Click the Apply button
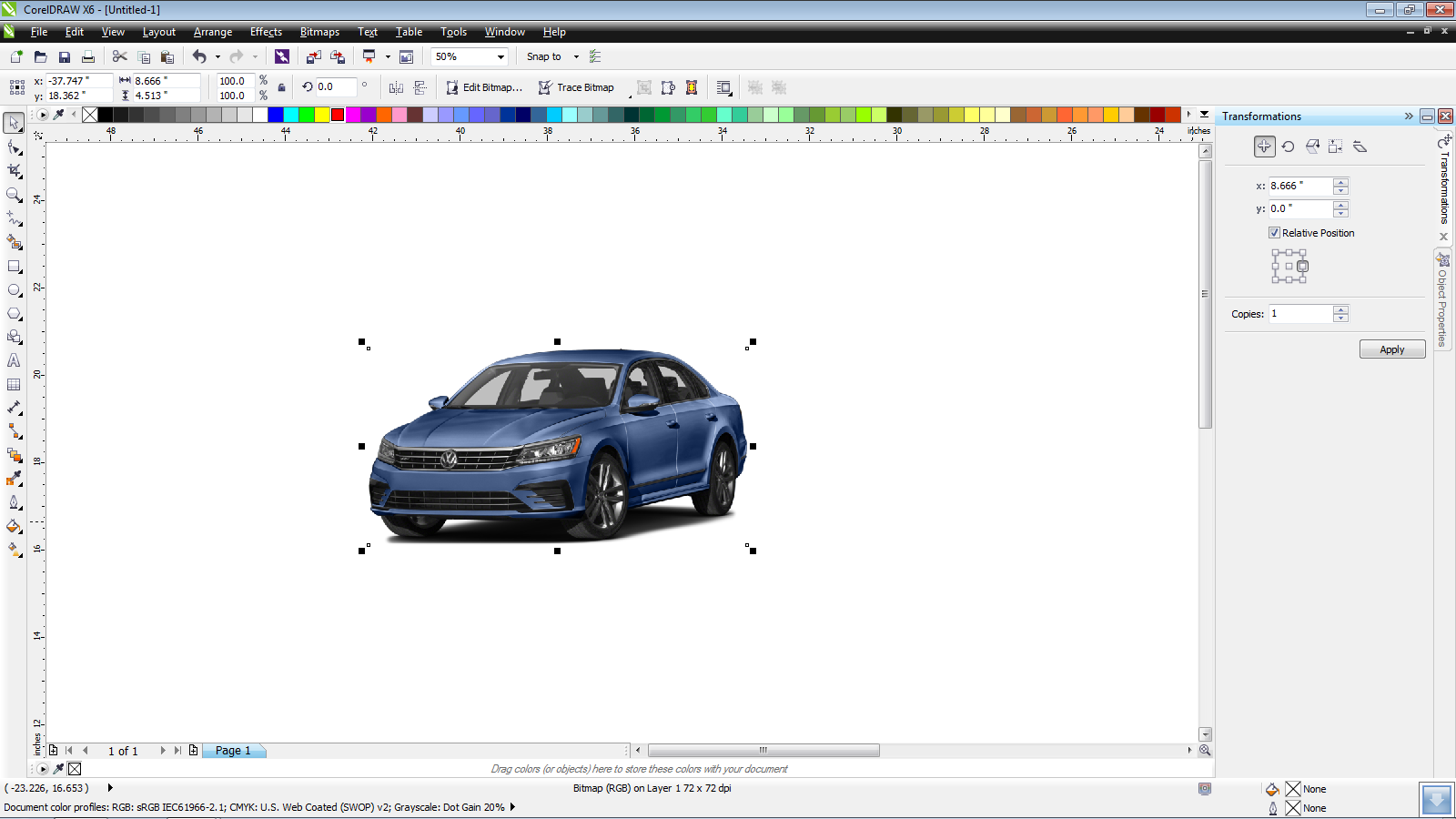Viewport: 1456px width, 819px height. pos(1391,349)
